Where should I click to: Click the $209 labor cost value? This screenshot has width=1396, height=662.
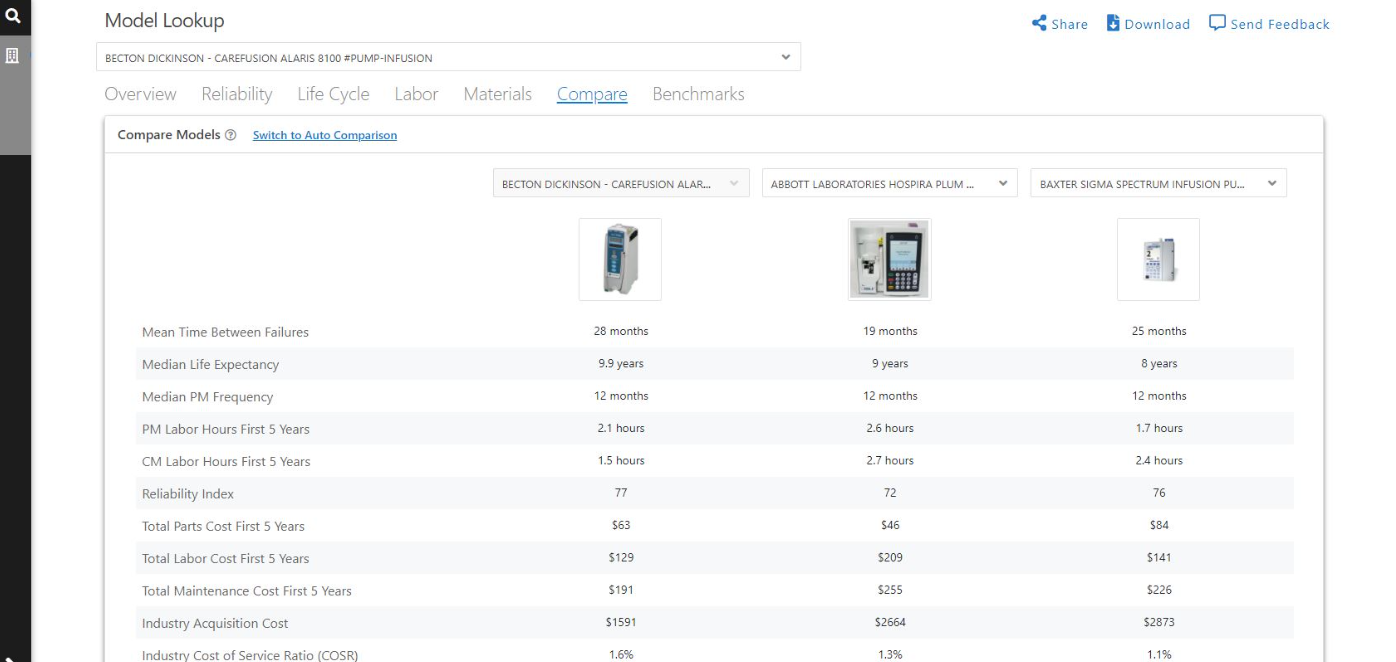[x=890, y=558]
